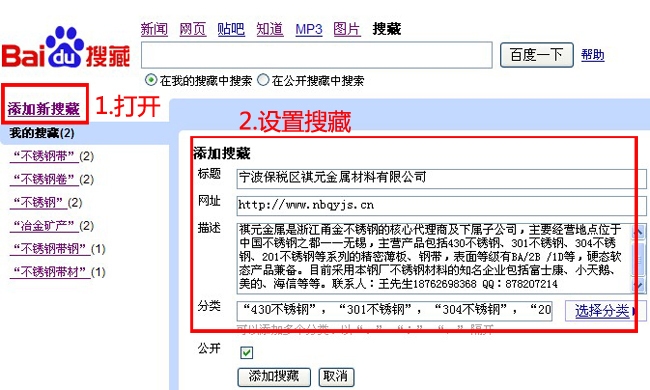Click the 网址 URL input field
650x390 pixels.
click(441, 206)
